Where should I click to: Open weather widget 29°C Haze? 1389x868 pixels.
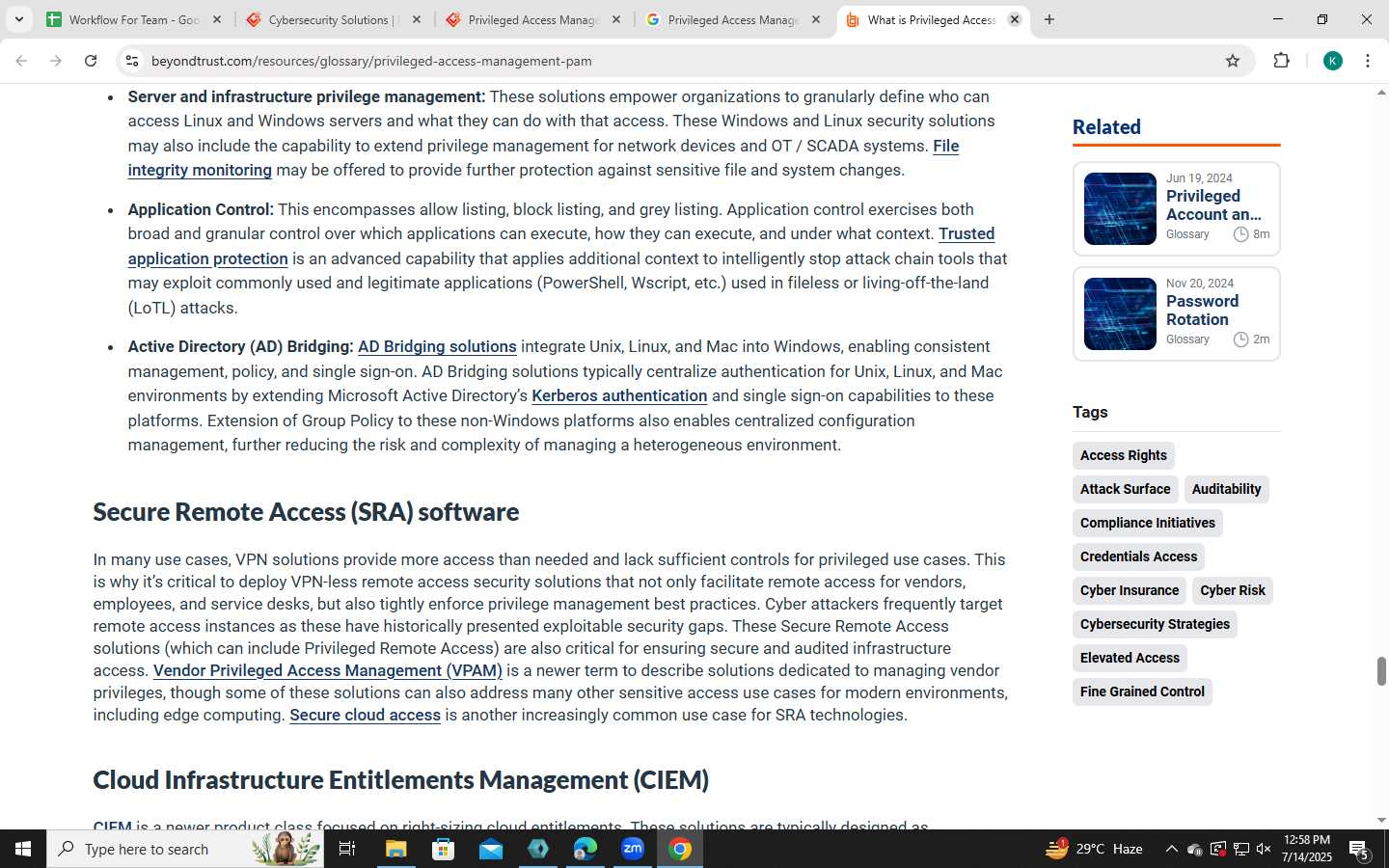1095,849
